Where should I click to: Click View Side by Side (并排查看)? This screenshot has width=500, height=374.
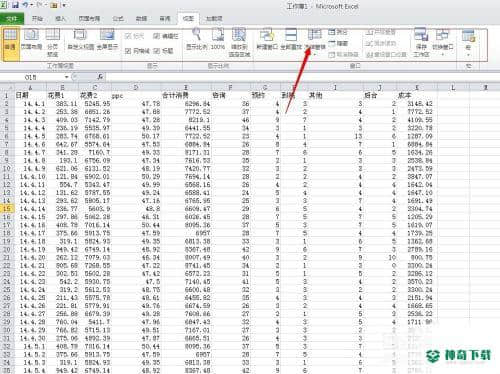tap(380, 32)
